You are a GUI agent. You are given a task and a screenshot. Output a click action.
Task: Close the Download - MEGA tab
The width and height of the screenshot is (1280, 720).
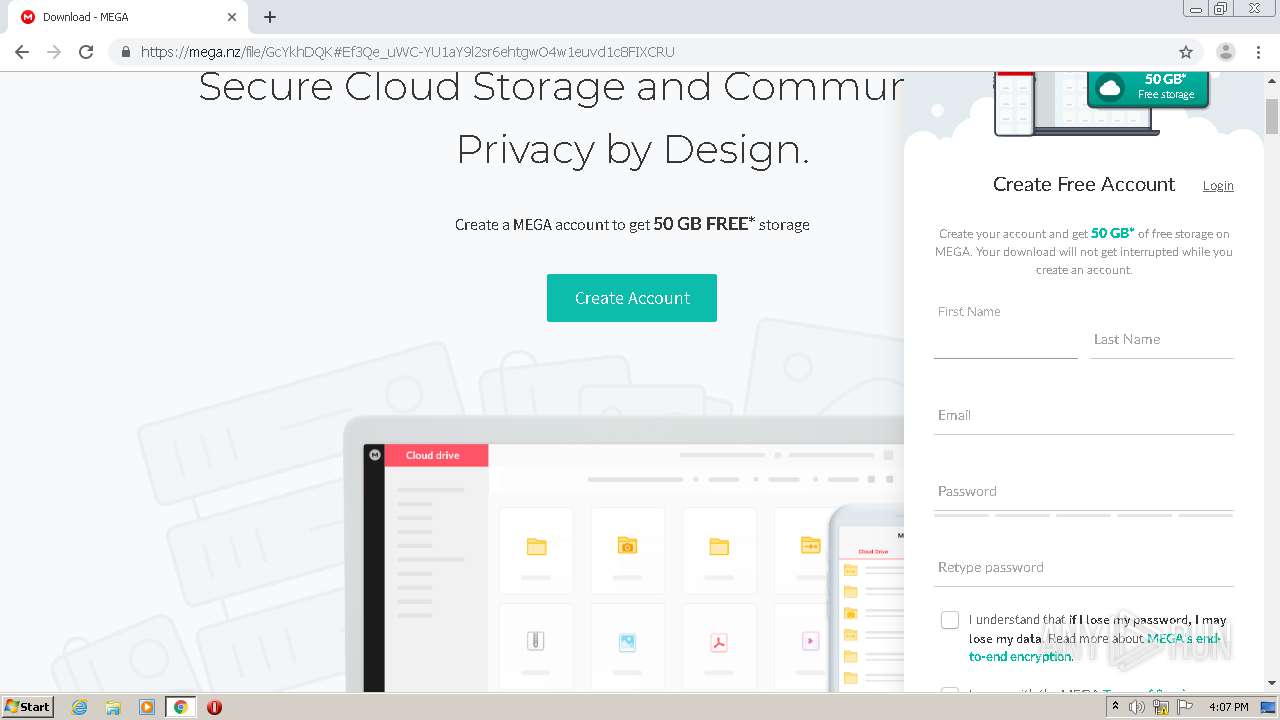tap(232, 17)
